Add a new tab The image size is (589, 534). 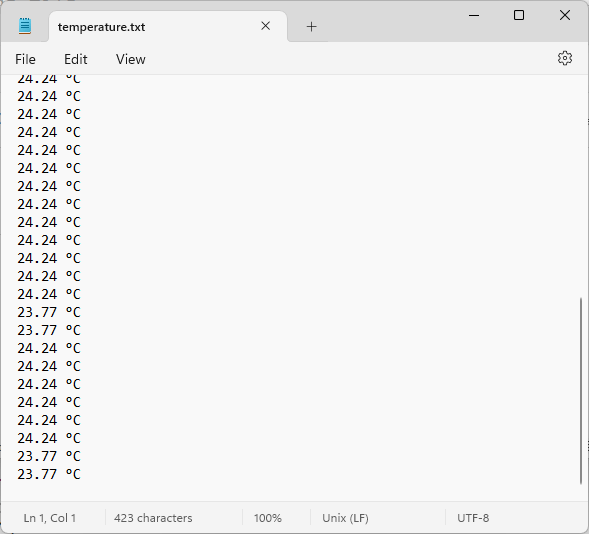[311, 27]
